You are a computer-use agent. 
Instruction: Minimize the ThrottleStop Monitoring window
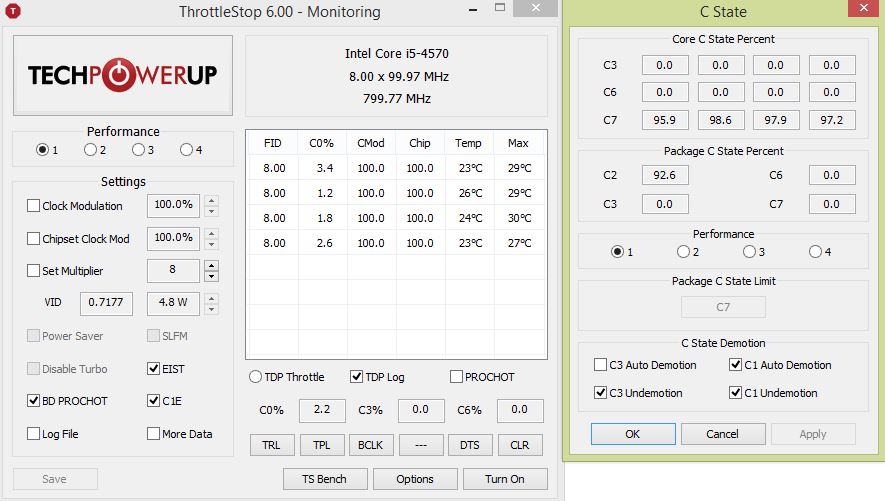pos(473,9)
